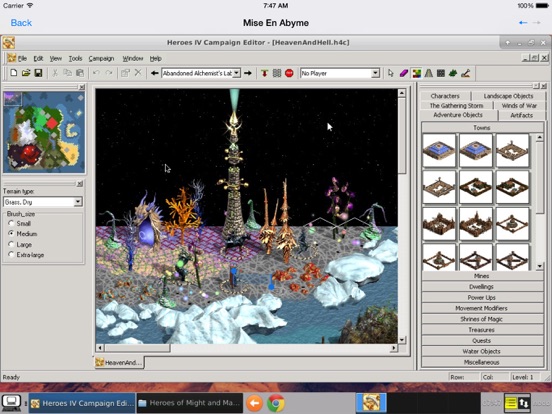The width and height of the screenshot is (552, 414).
Task: Open the View menu
Action: (x=56, y=58)
